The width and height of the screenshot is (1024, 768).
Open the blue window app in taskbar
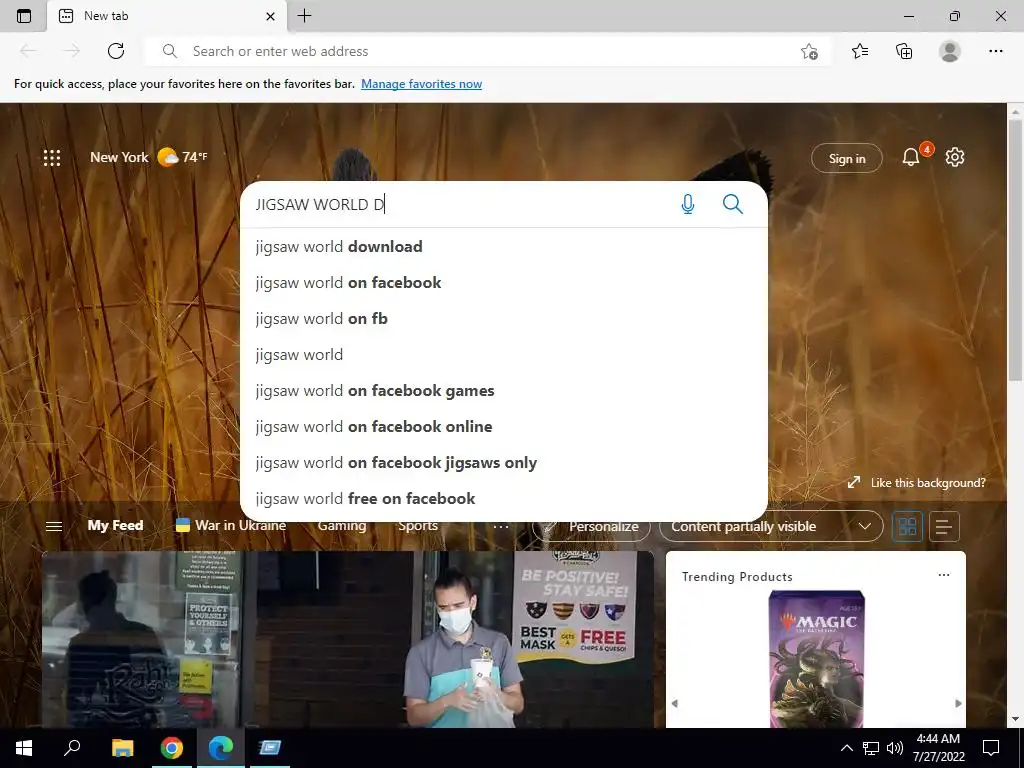pyautogui.click(x=269, y=748)
